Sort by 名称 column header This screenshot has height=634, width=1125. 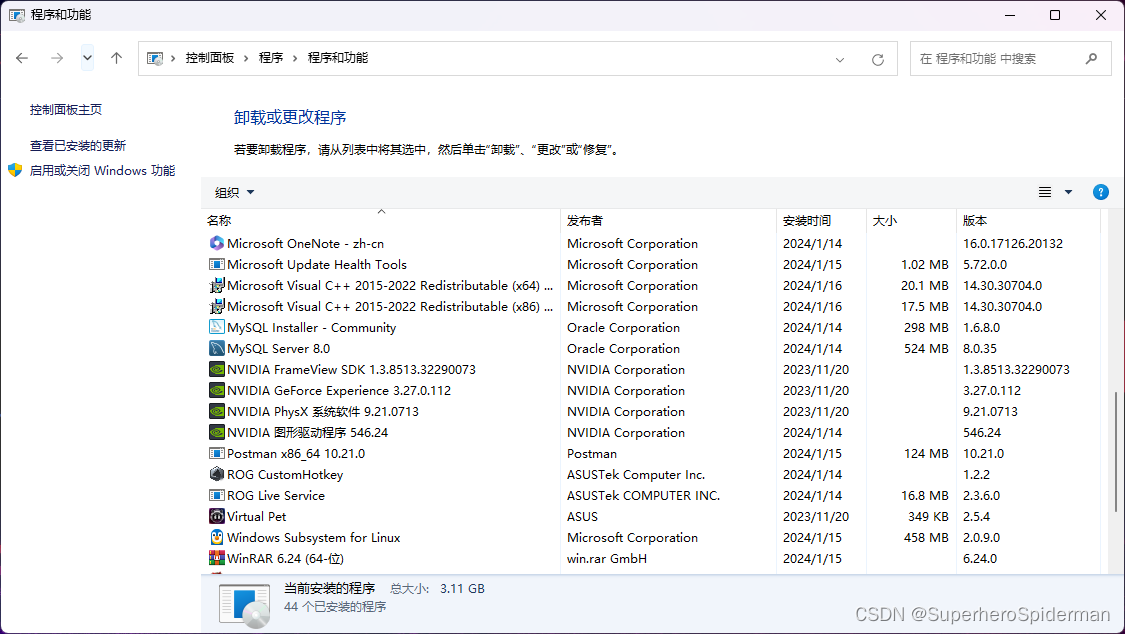click(219, 221)
